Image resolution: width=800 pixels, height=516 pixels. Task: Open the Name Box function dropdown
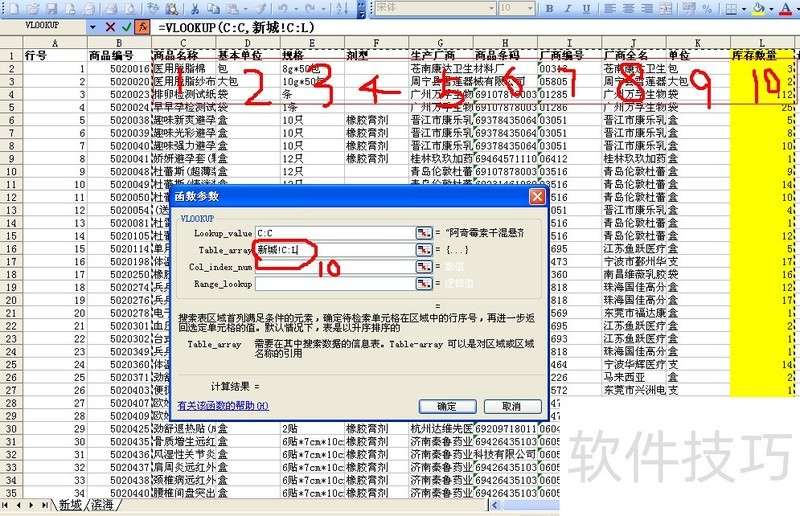pyautogui.click(x=93, y=27)
